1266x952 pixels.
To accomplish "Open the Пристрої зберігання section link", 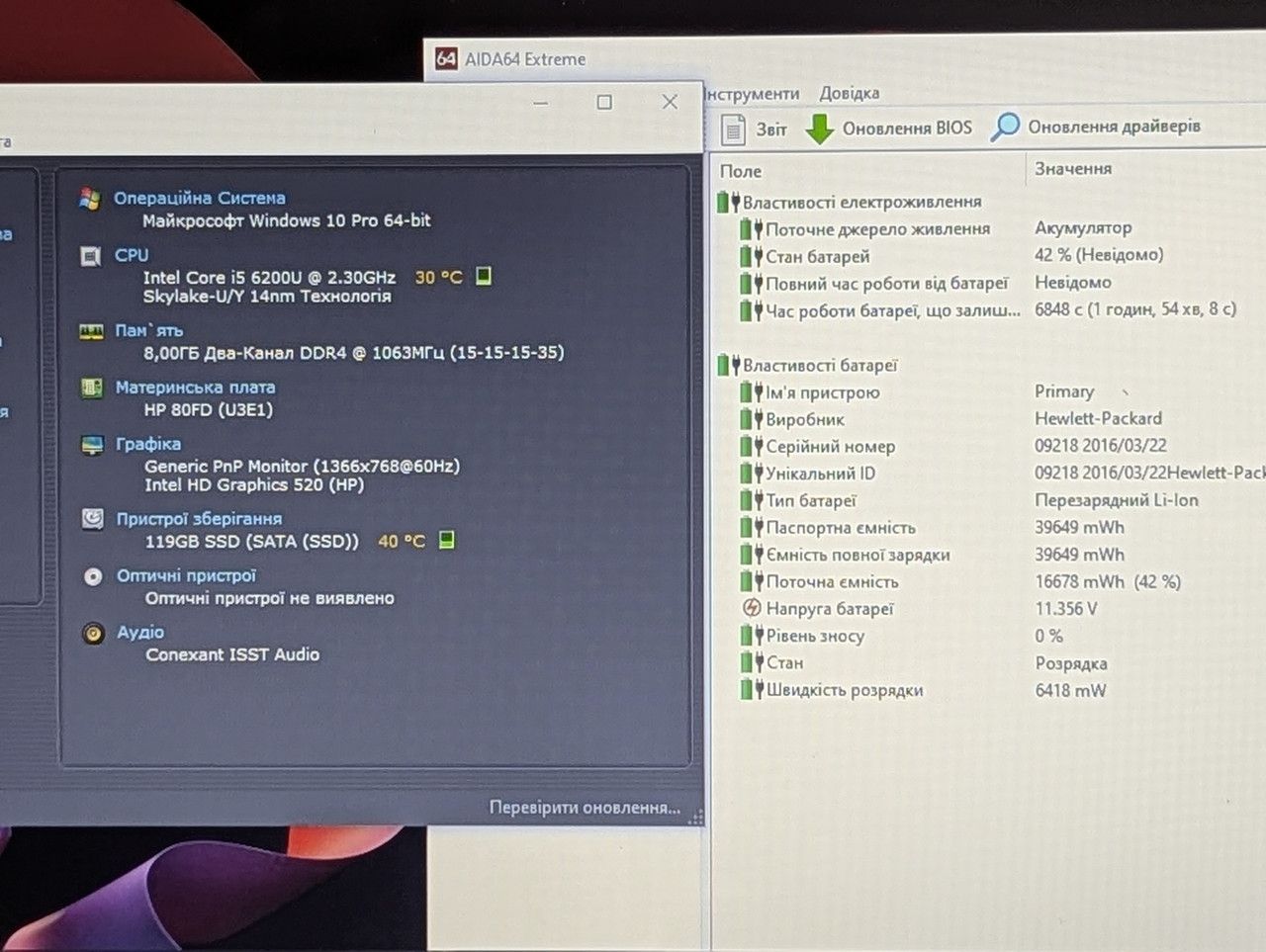I will click(x=199, y=519).
